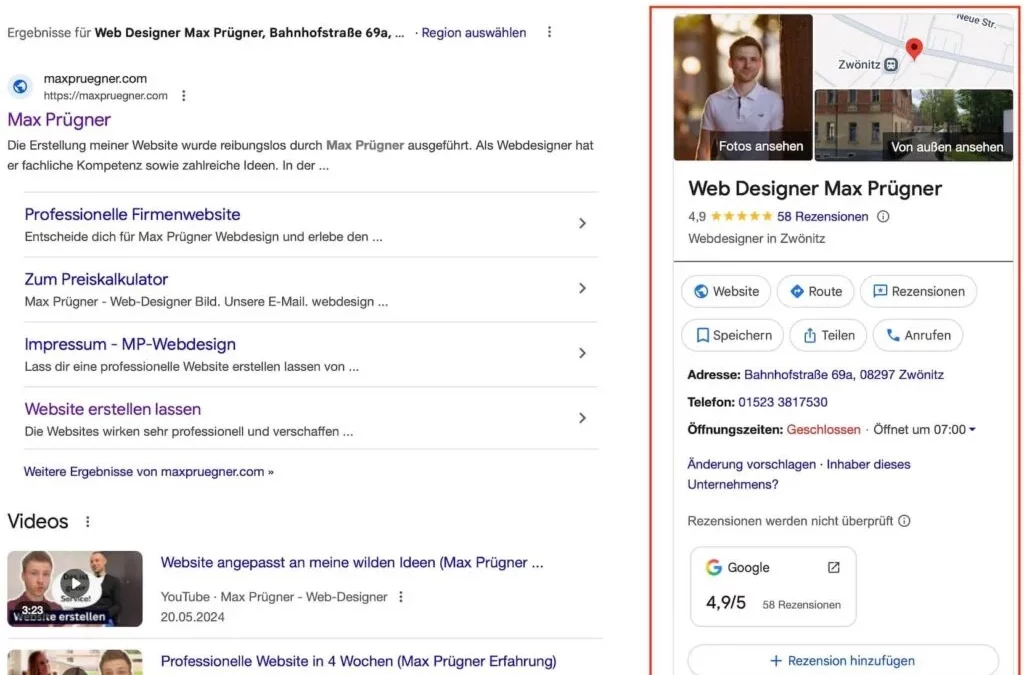Click the 58 Rezensionen link under the business name

[x=822, y=216]
